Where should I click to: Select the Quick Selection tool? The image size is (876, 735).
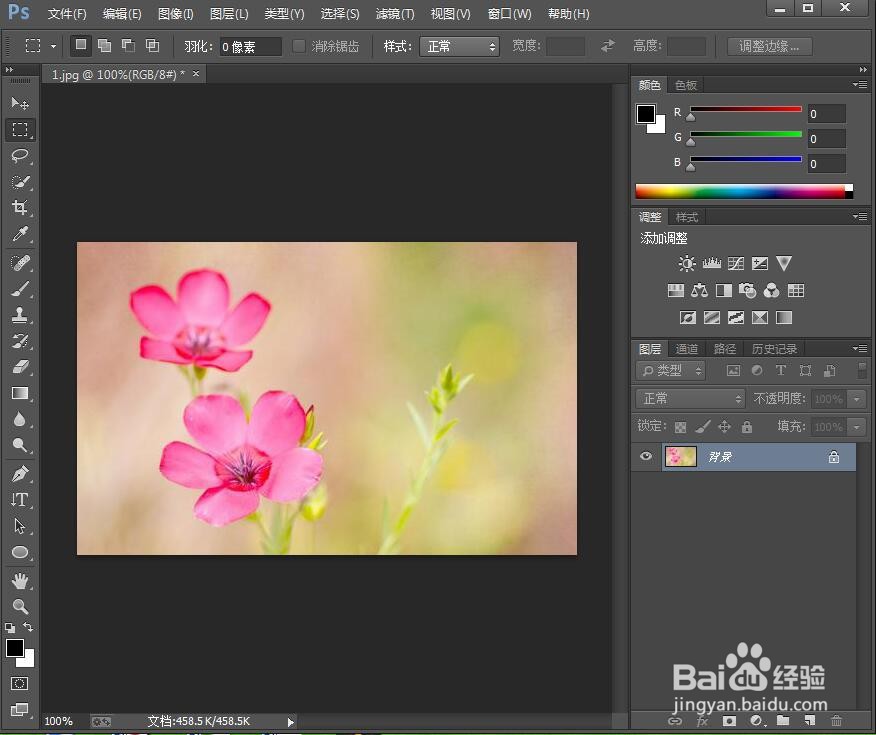tap(20, 182)
